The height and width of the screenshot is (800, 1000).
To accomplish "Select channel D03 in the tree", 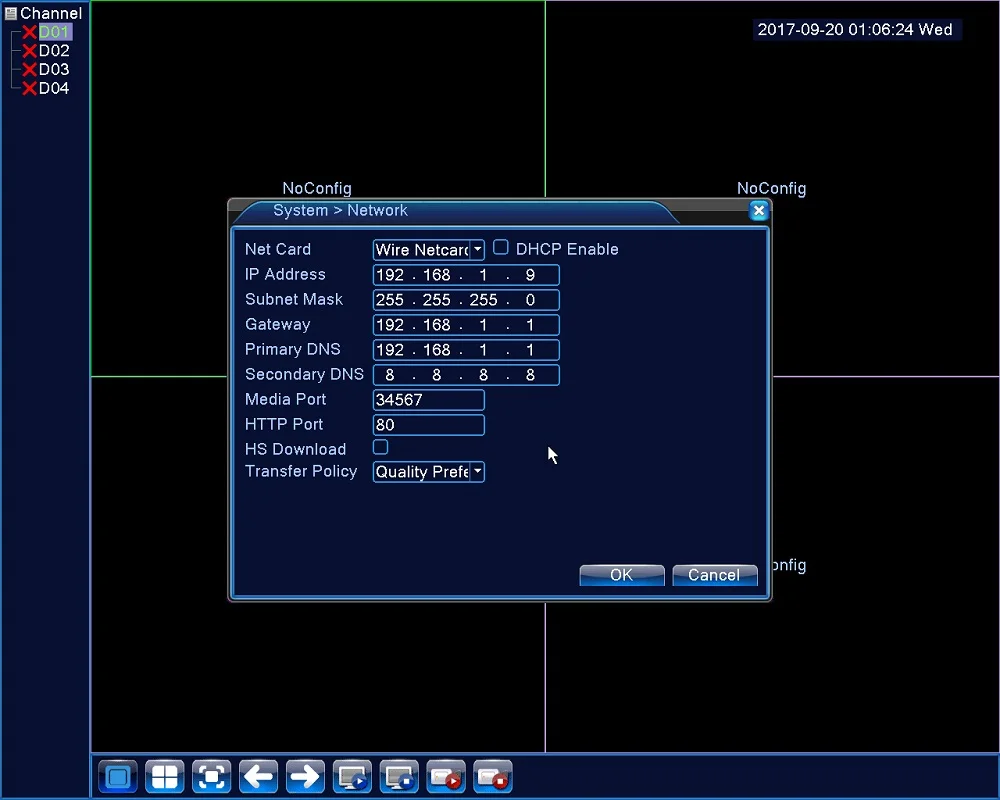I will pyautogui.click(x=54, y=69).
